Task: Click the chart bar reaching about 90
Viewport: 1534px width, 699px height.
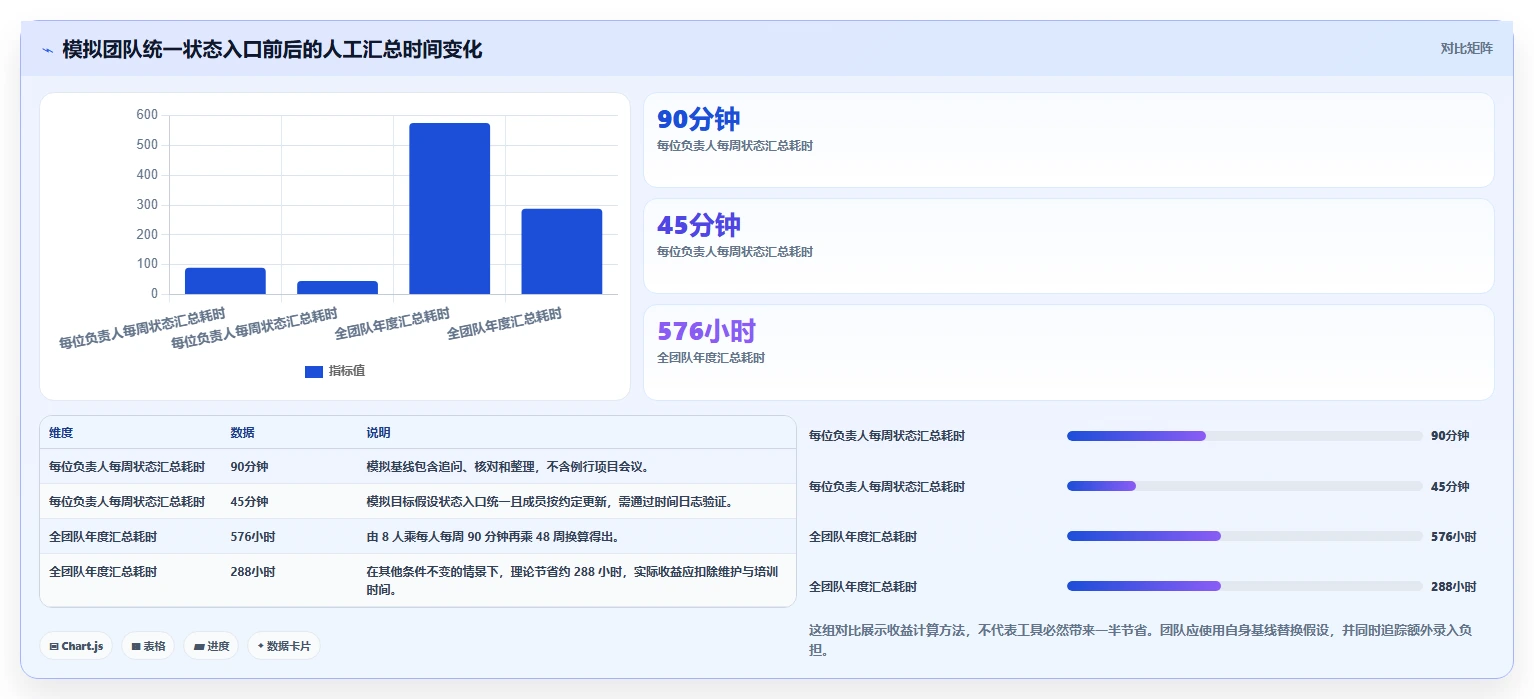Action: 225,281
